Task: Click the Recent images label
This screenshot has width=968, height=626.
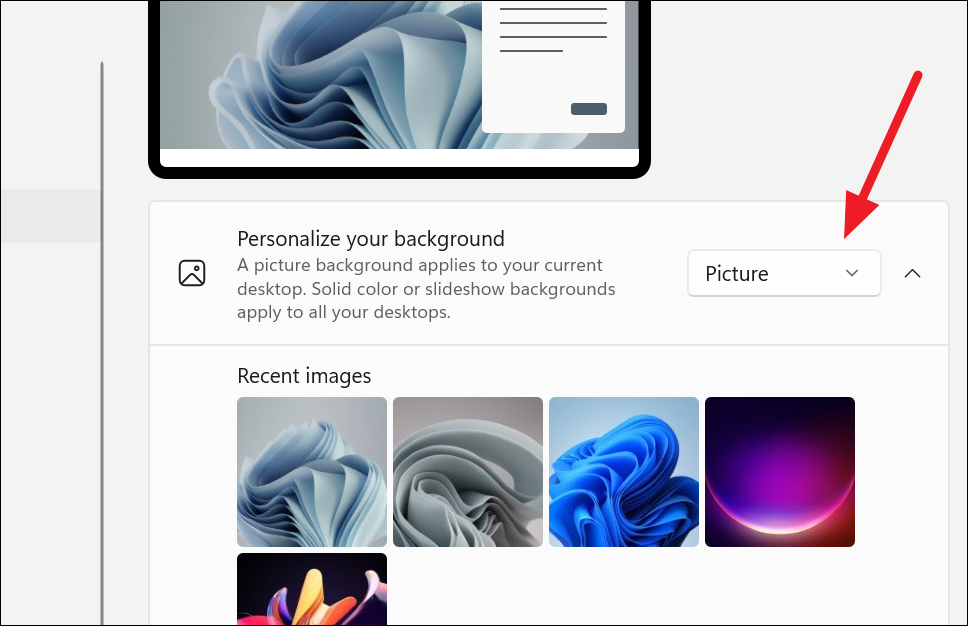Action: coord(304,375)
